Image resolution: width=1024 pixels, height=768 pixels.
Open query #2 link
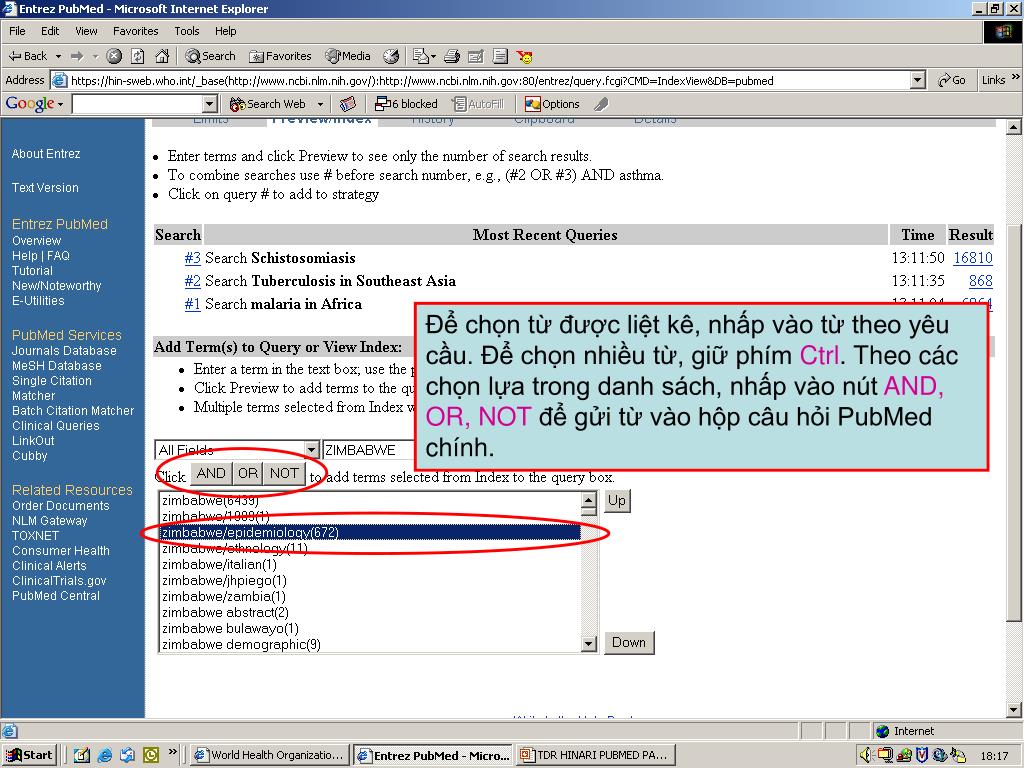pyautogui.click(x=192, y=281)
